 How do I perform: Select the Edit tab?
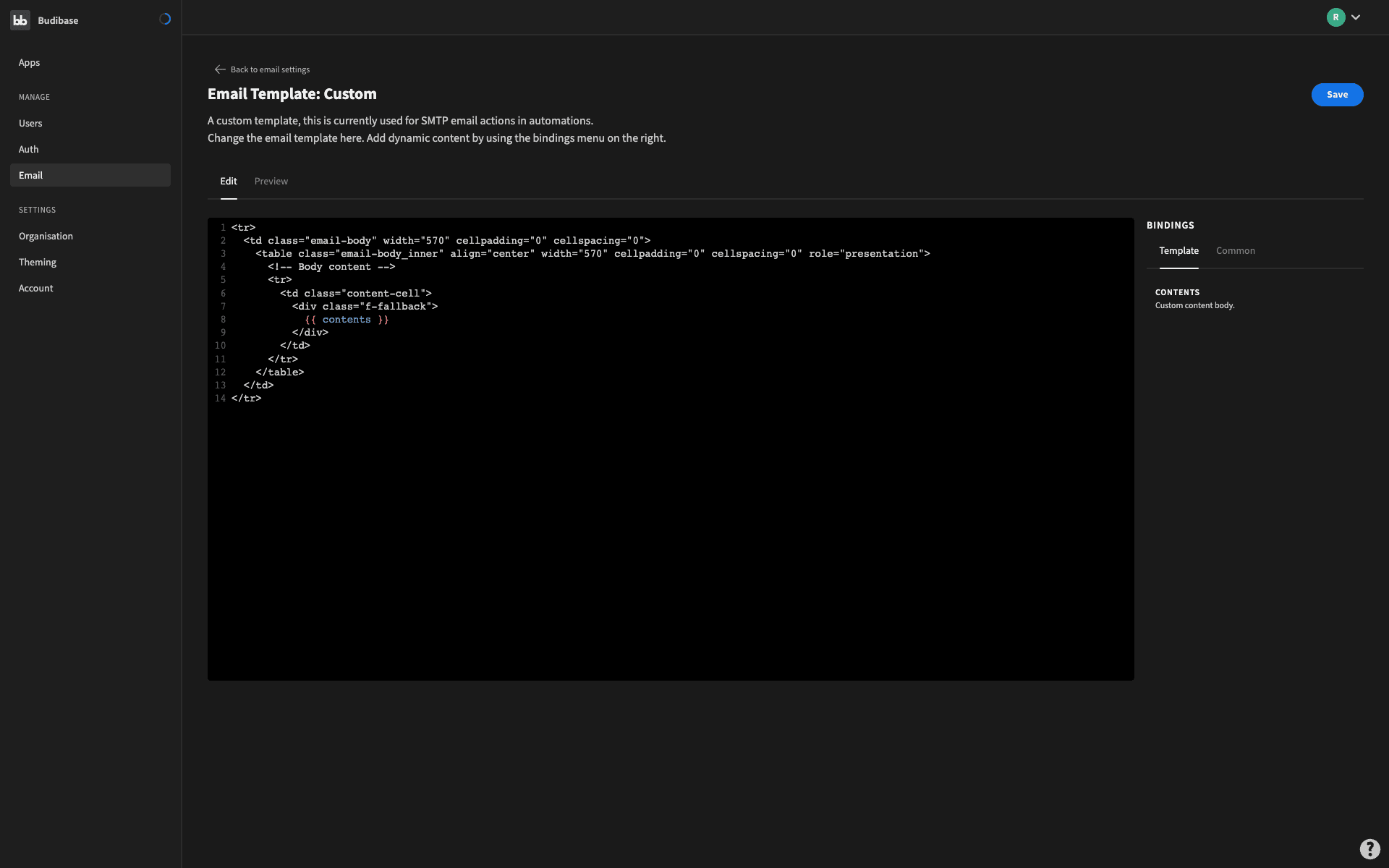[228, 181]
